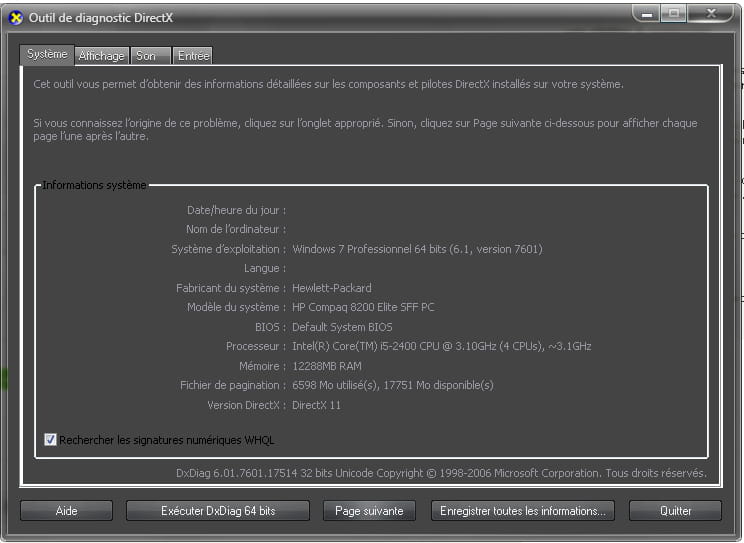This screenshot has height=543, width=744.
Task: Click the DirectX diagnostic title bar icon
Action: pyautogui.click(x=16, y=18)
